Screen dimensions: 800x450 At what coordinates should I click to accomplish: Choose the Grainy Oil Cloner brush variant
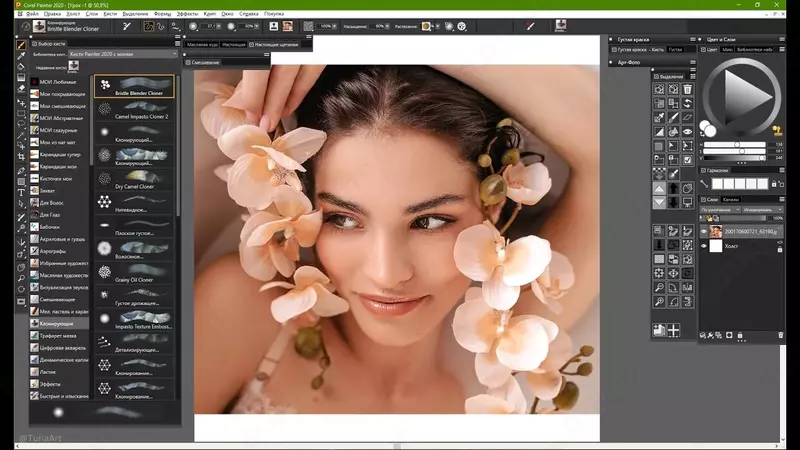[x=134, y=273]
